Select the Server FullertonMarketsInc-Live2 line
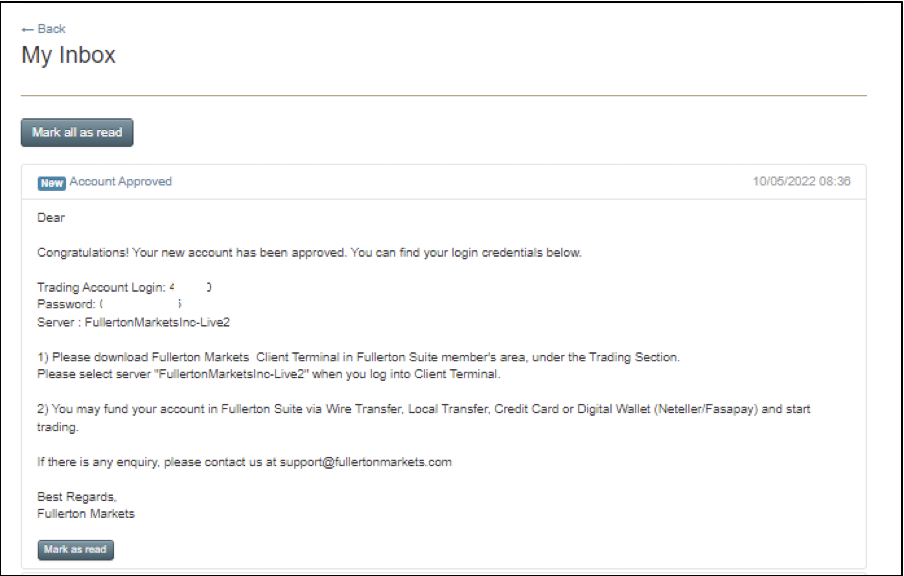The width and height of the screenshot is (904, 576). [x=134, y=322]
